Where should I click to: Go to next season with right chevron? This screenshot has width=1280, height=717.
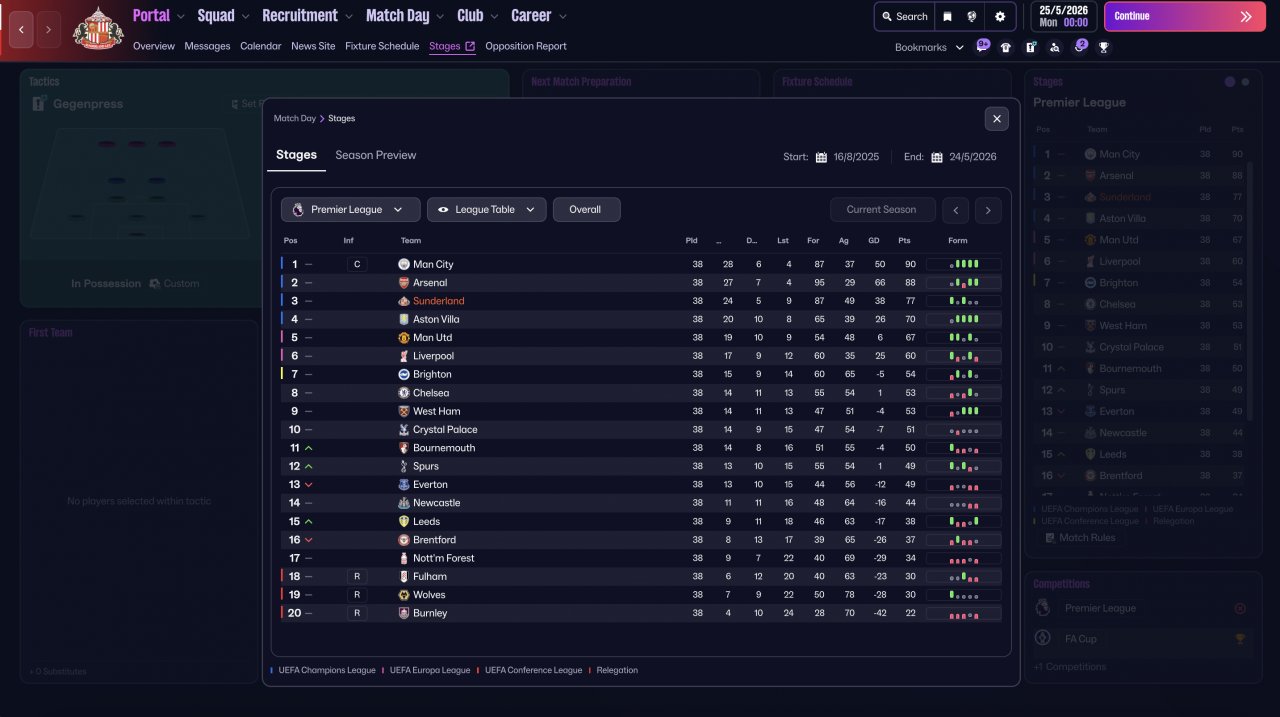(x=988, y=210)
